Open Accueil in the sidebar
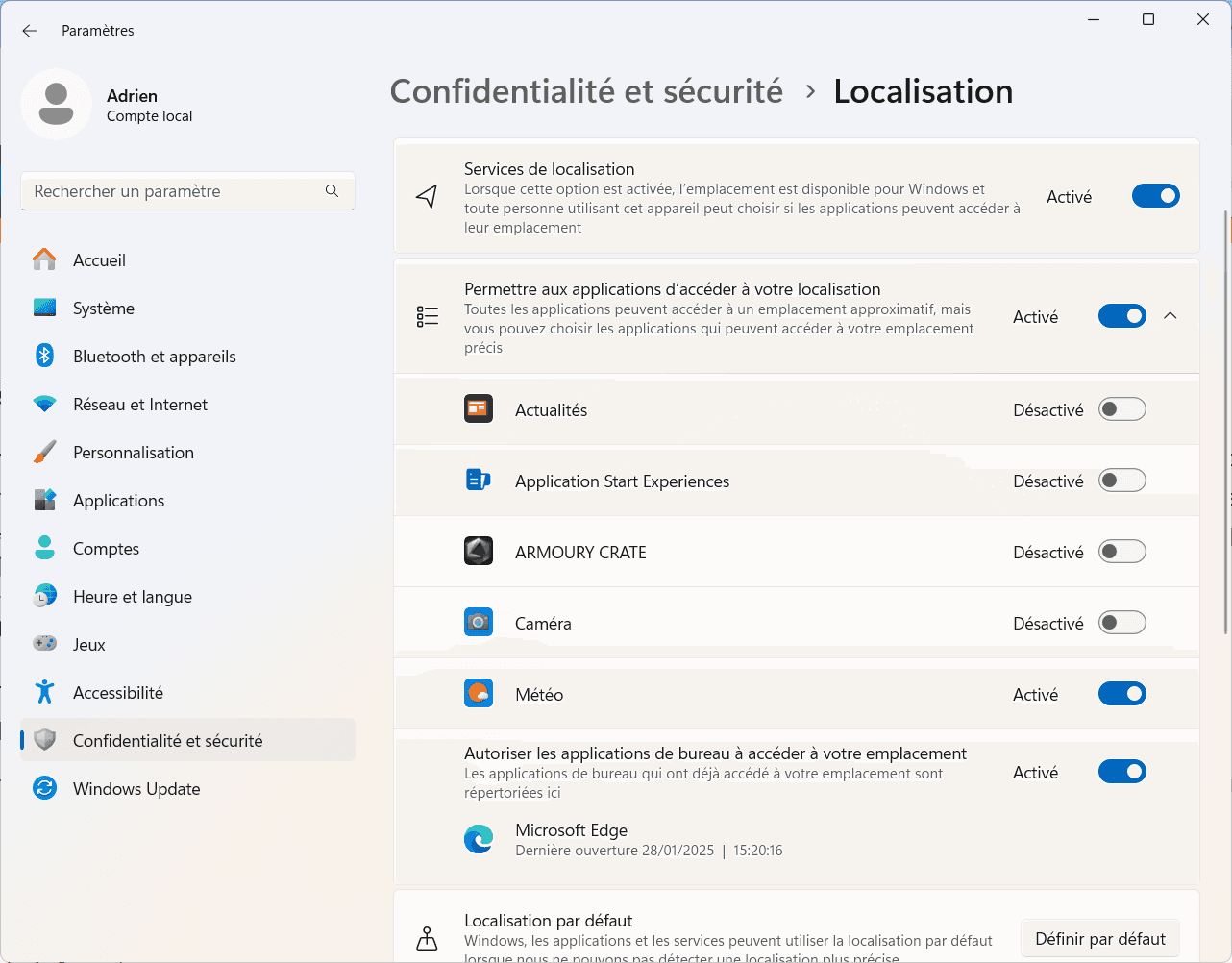Image resolution: width=1232 pixels, height=963 pixels. point(187,259)
